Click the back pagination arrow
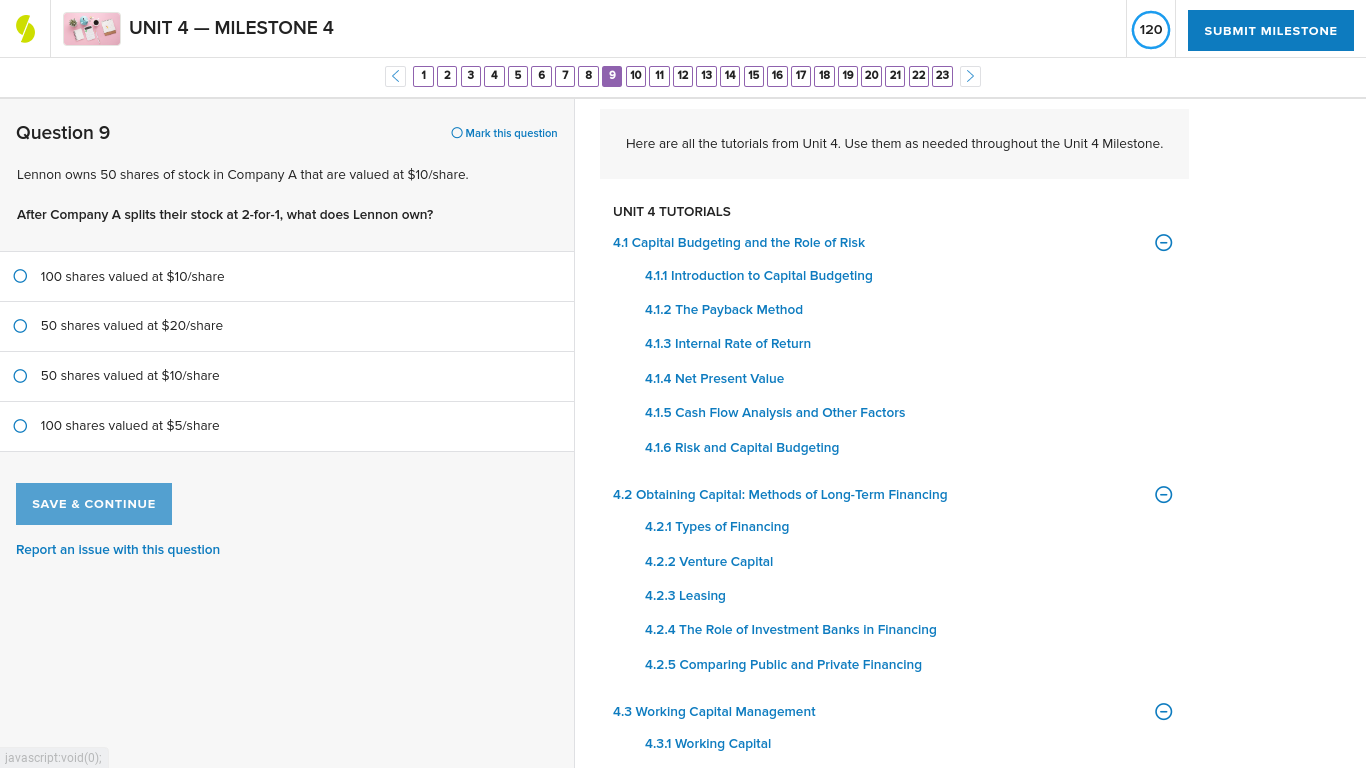 395,76
